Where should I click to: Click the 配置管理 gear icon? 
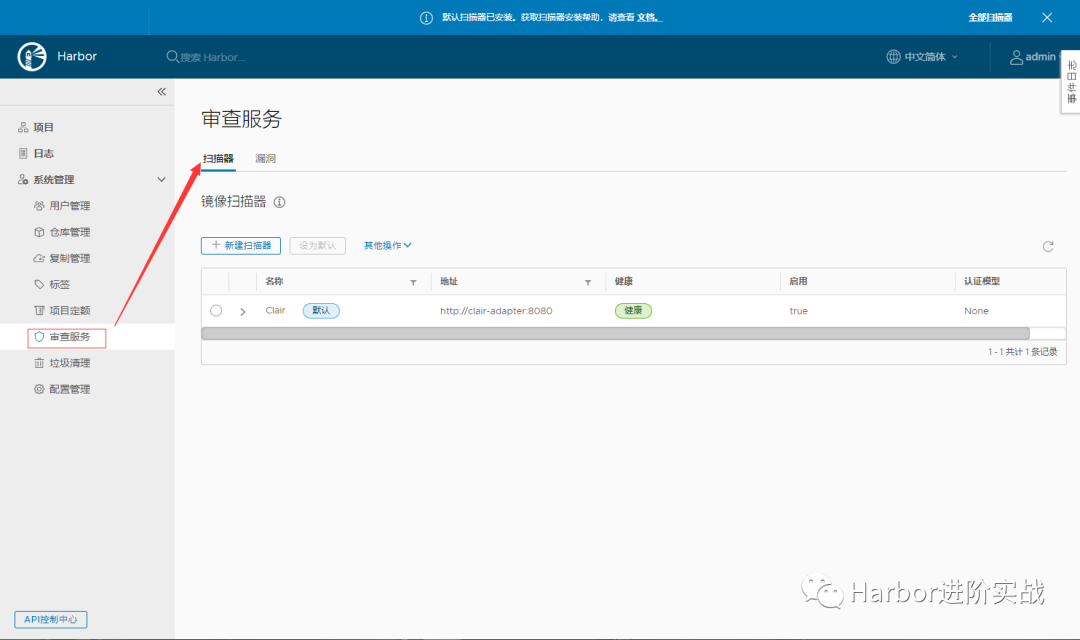(39, 389)
